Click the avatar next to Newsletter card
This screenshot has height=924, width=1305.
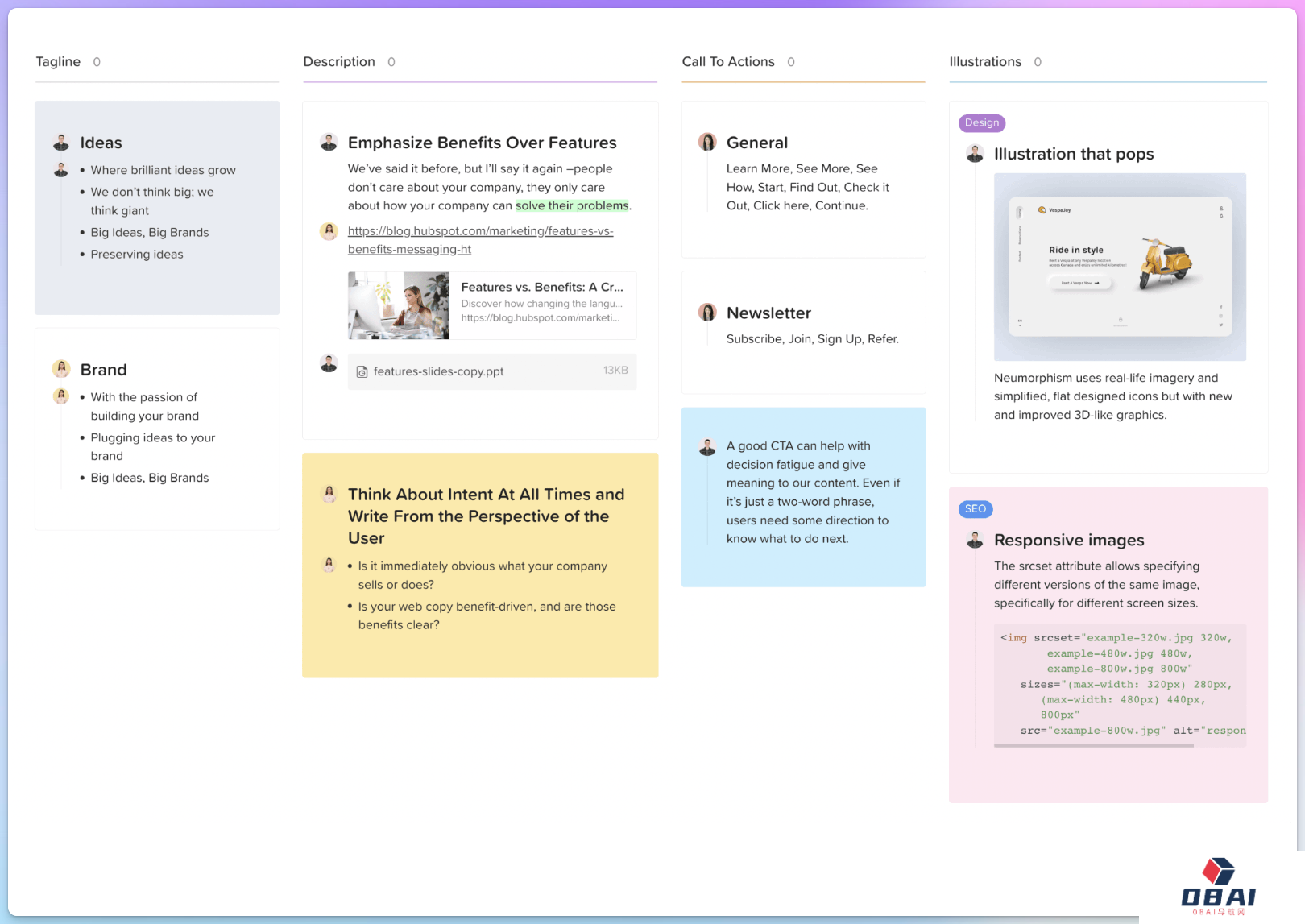(707, 313)
